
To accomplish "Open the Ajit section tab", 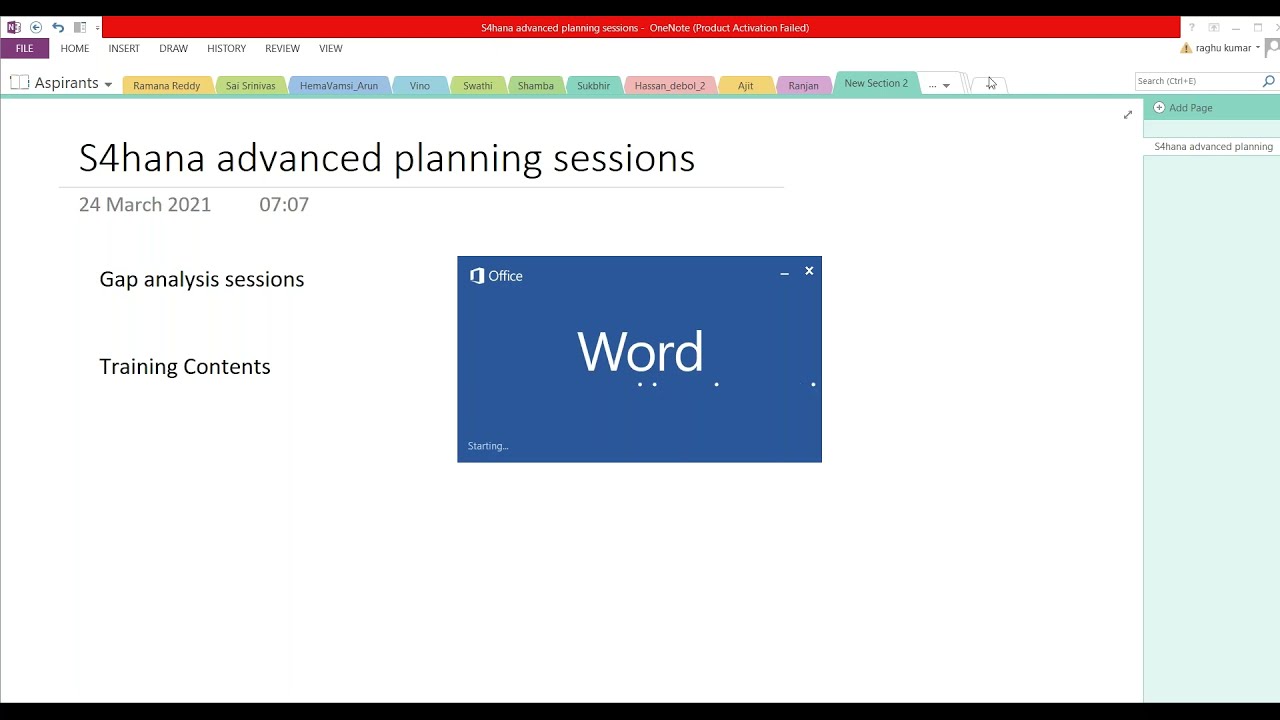I will coord(746,85).
